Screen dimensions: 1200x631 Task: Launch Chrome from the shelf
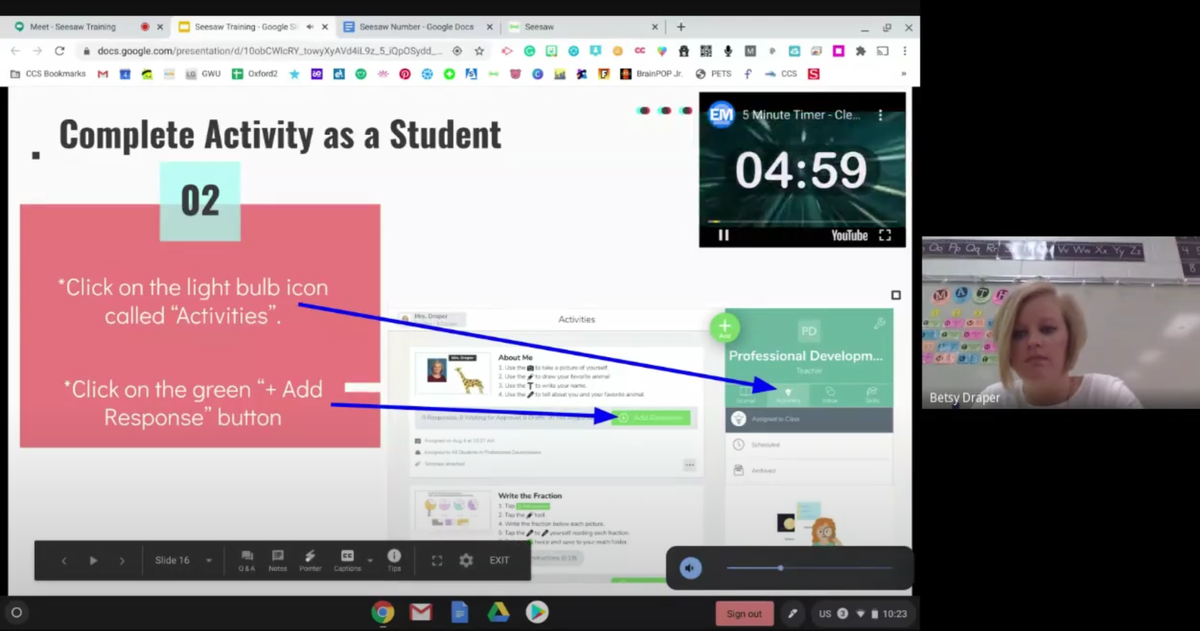coord(382,612)
